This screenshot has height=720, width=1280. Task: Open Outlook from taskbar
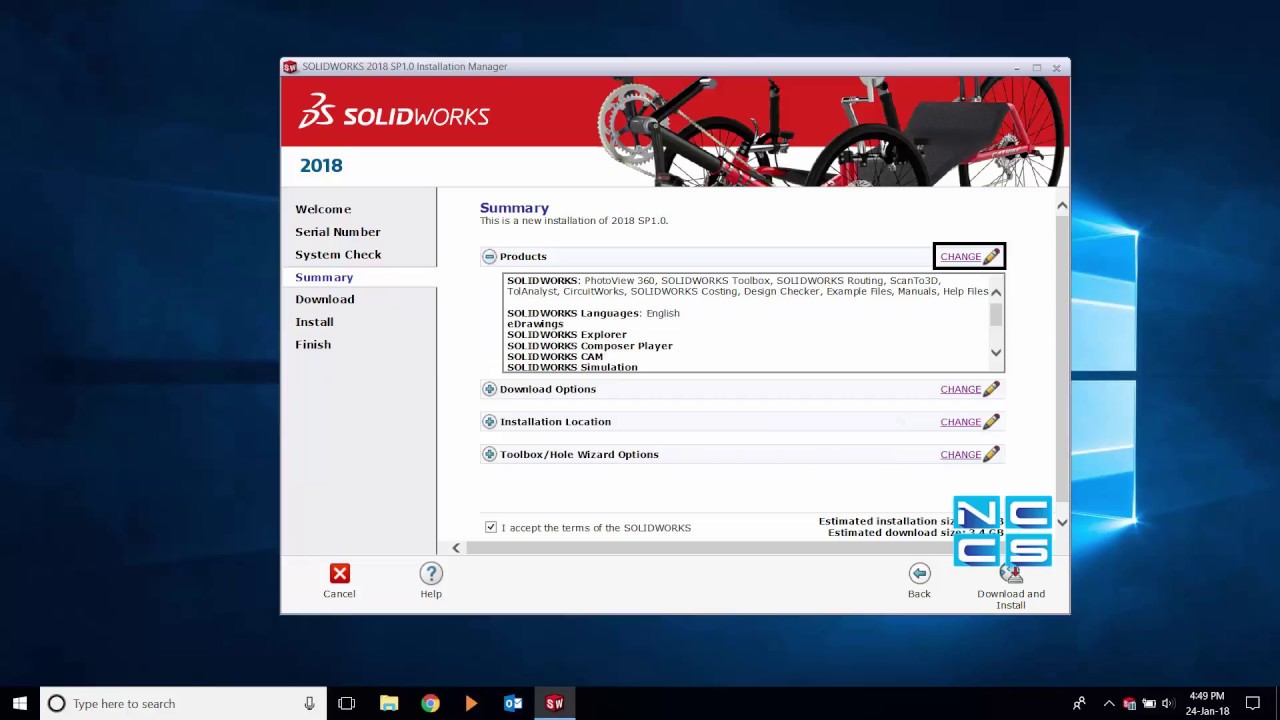(x=513, y=703)
